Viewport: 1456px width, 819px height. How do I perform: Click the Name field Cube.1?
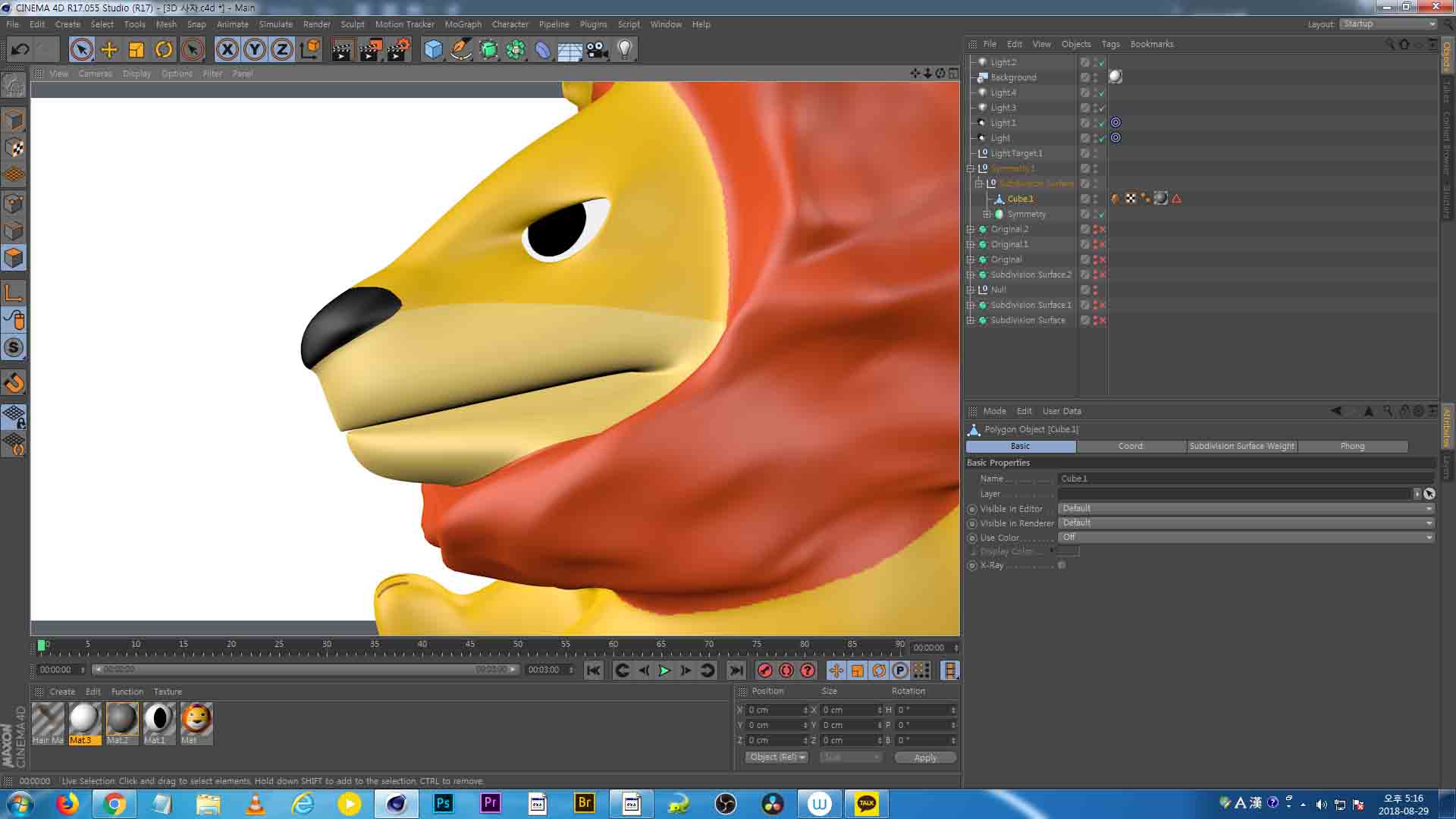click(1246, 479)
